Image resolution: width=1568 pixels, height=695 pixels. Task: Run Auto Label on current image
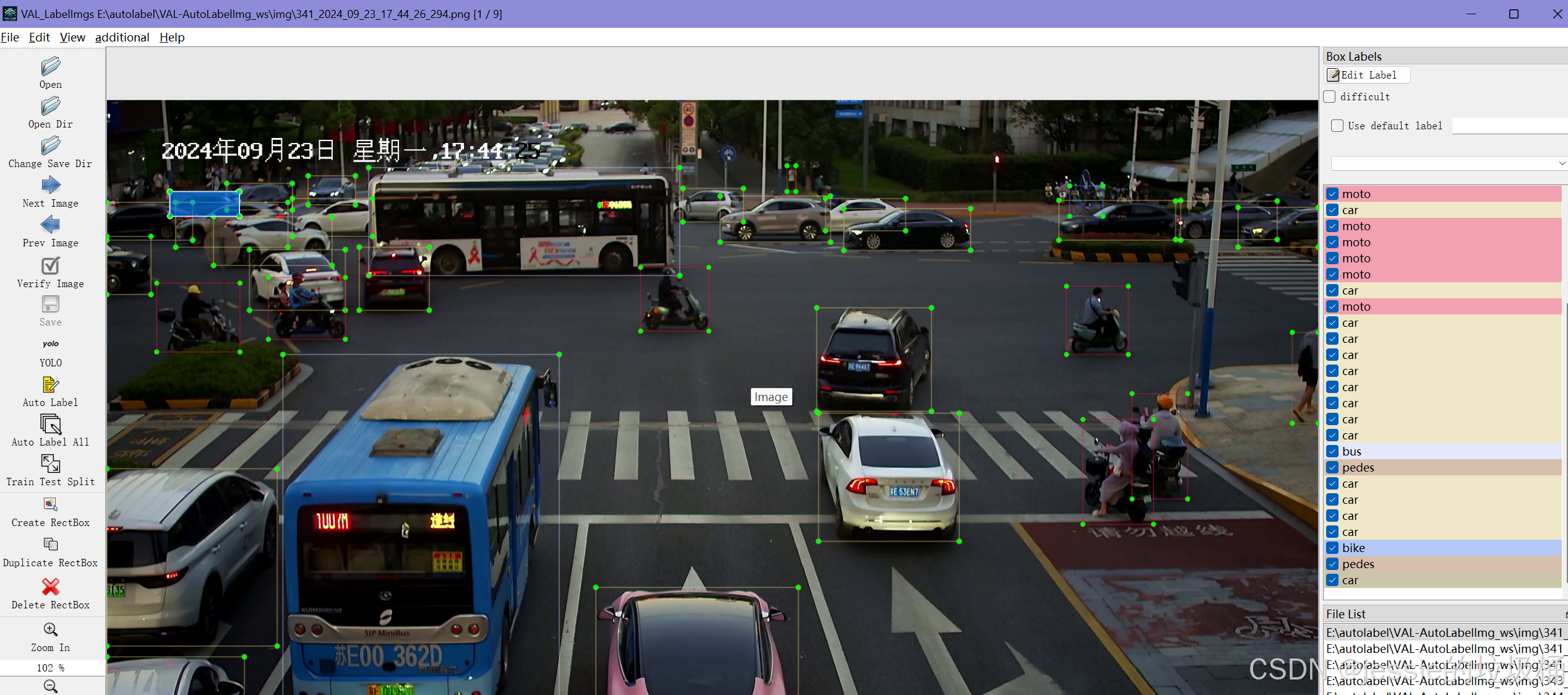pos(51,385)
